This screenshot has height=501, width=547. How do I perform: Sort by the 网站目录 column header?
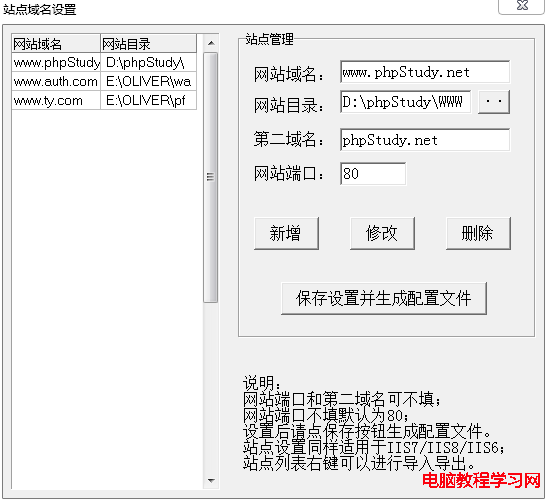149,44
